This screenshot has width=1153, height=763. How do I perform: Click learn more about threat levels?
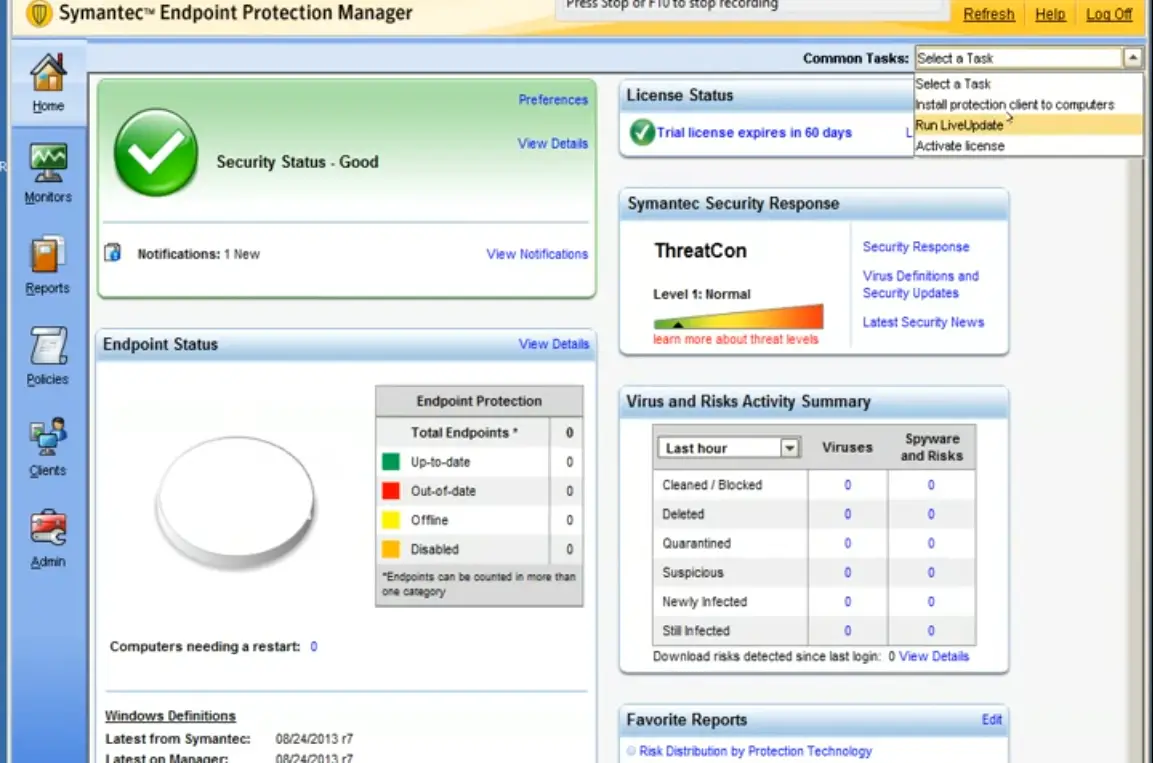click(736, 339)
